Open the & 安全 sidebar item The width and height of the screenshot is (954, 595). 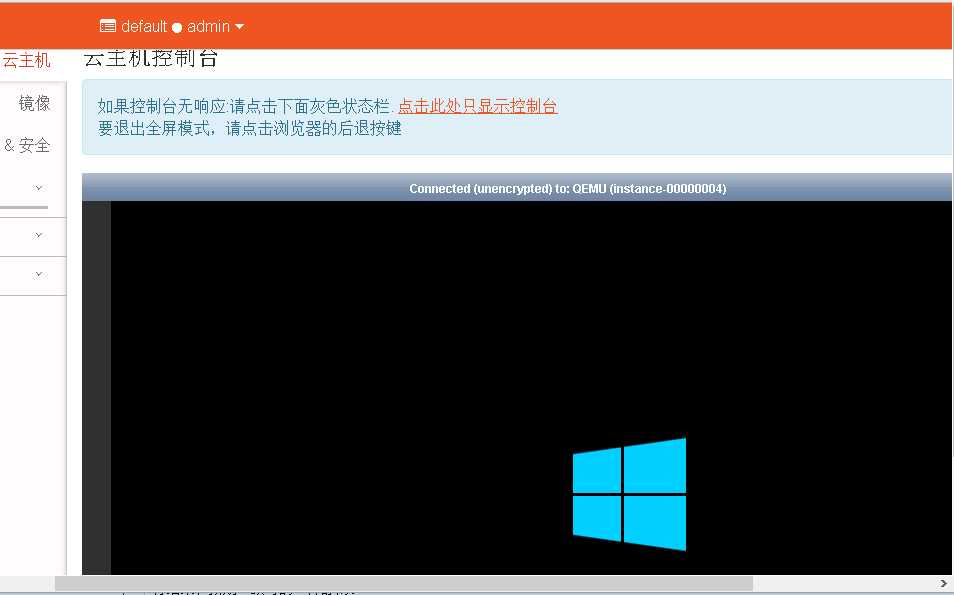coord(27,145)
